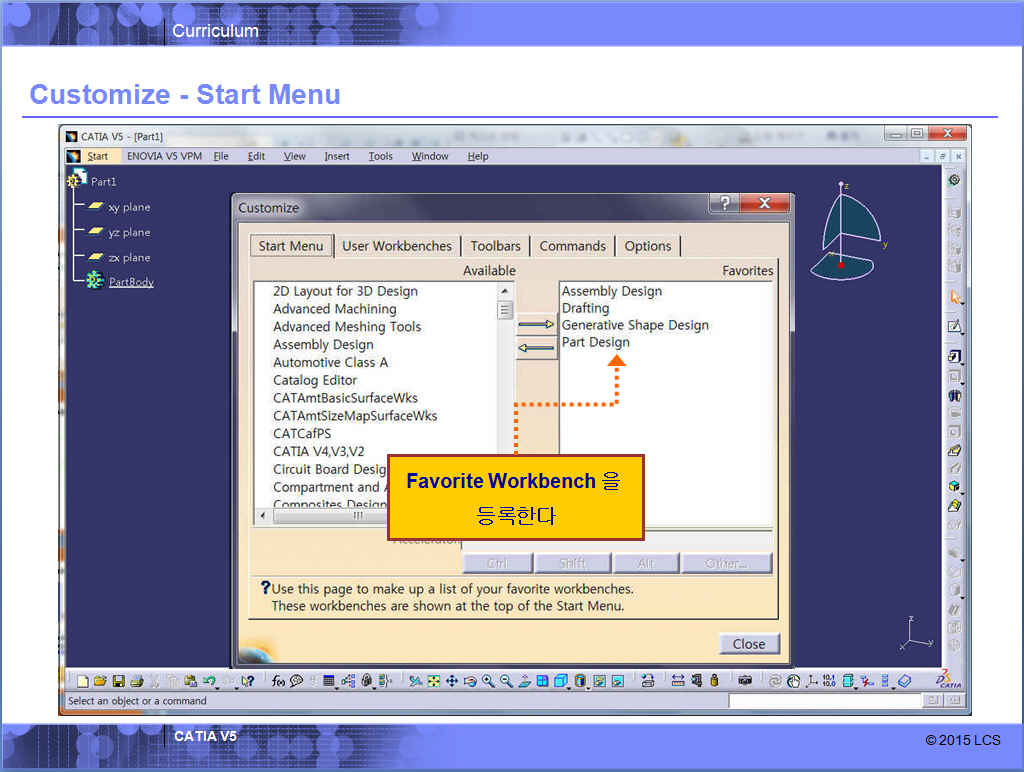This screenshot has height=772, width=1024.
Task: Click the Formula f(x) icon
Action: click(x=278, y=681)
